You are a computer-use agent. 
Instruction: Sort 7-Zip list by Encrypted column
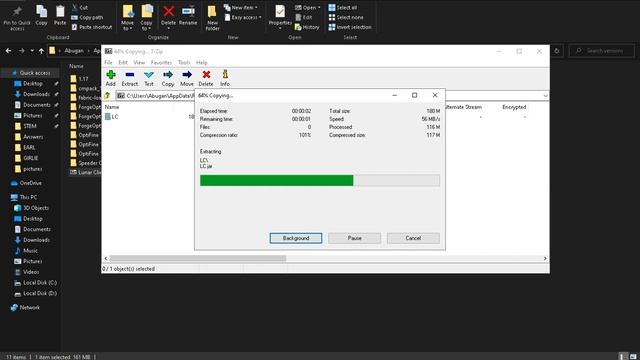point(514,107)
